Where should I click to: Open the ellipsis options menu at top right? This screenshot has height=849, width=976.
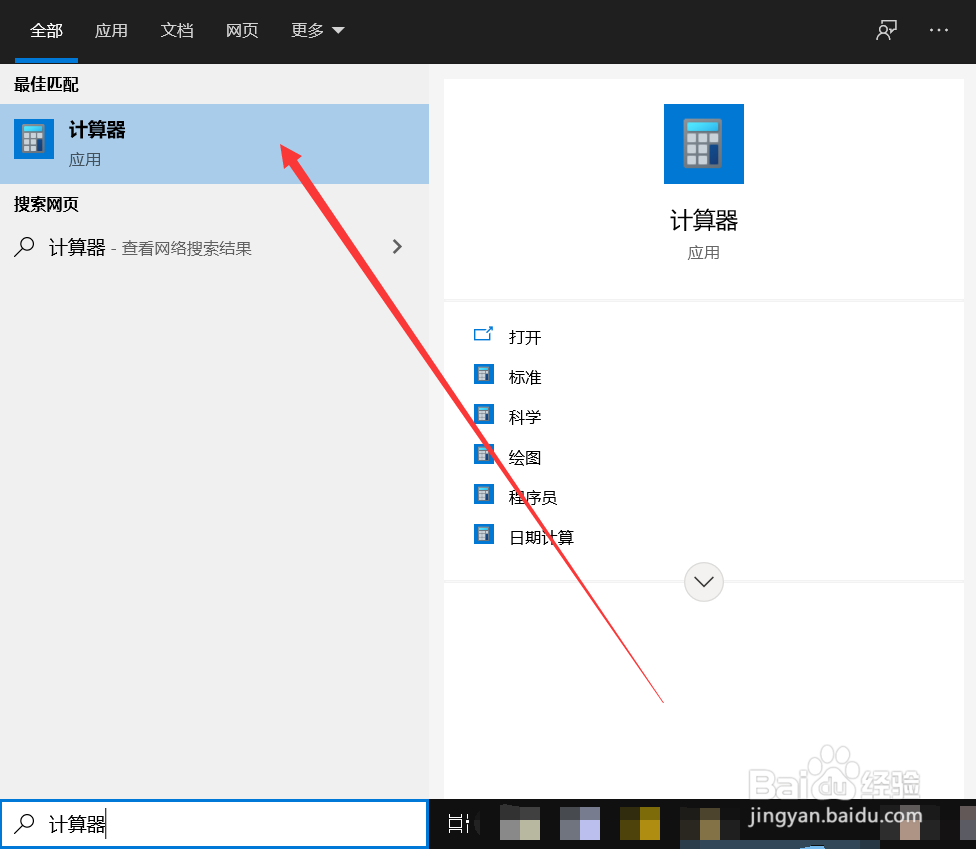tap(937, 30)
